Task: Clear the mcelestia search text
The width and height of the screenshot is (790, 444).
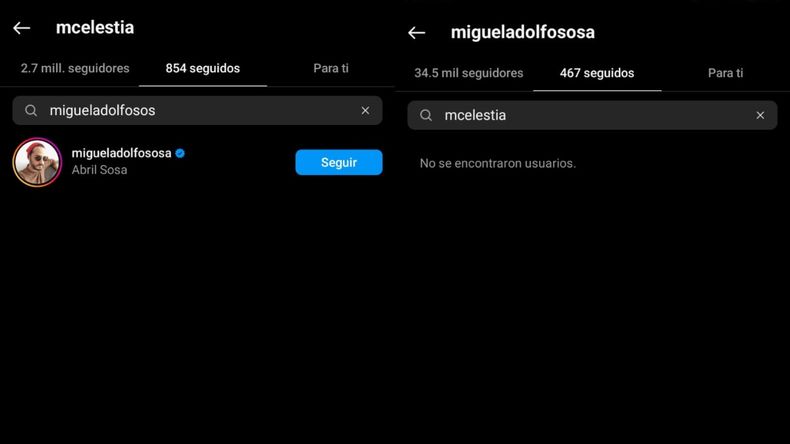Action: click(760, 115)
